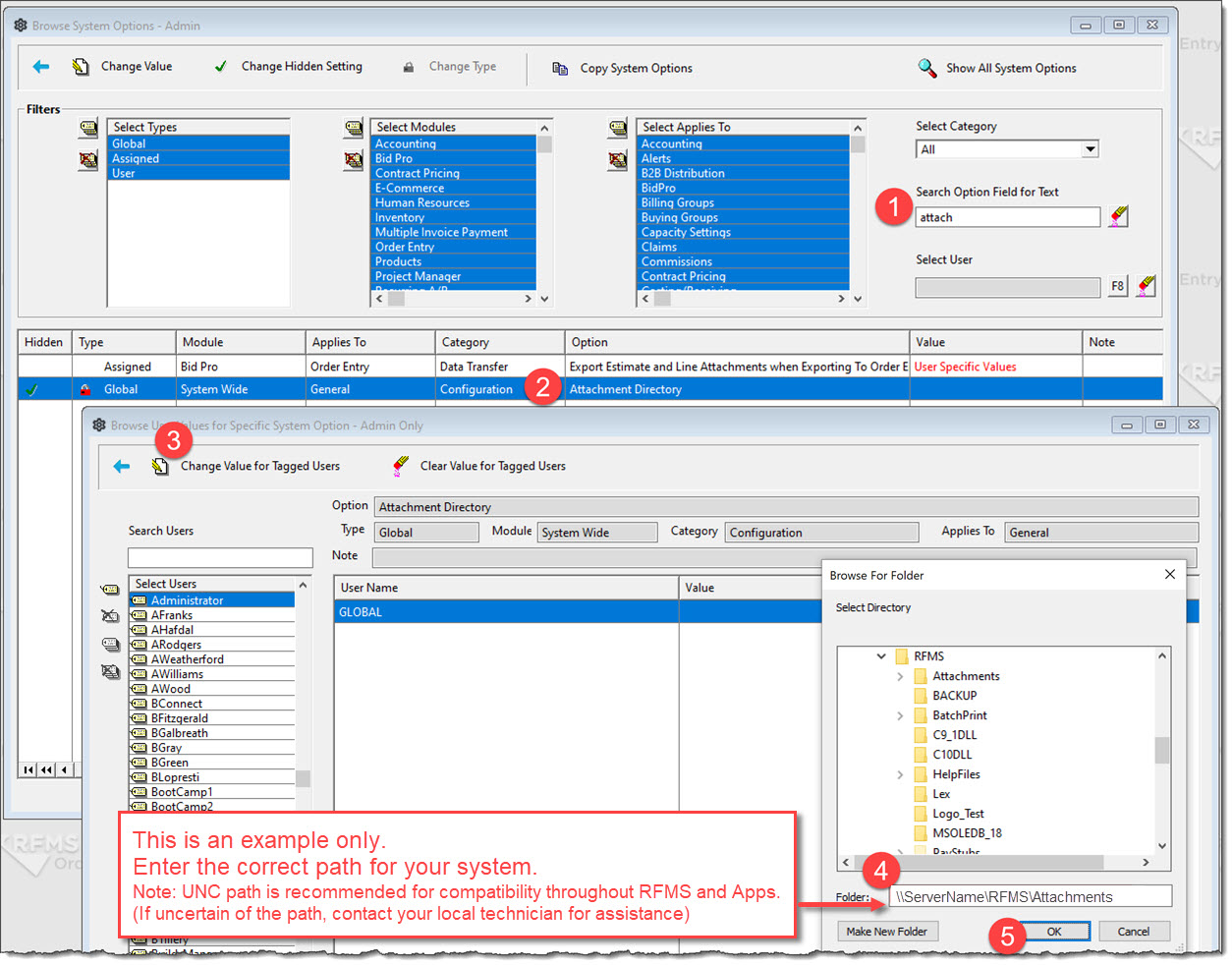Viewport: 1232px width, 965px height.
Task: Click Show All System Options magnifier icon
Action: pyautogui.click(x=926, y=68)
